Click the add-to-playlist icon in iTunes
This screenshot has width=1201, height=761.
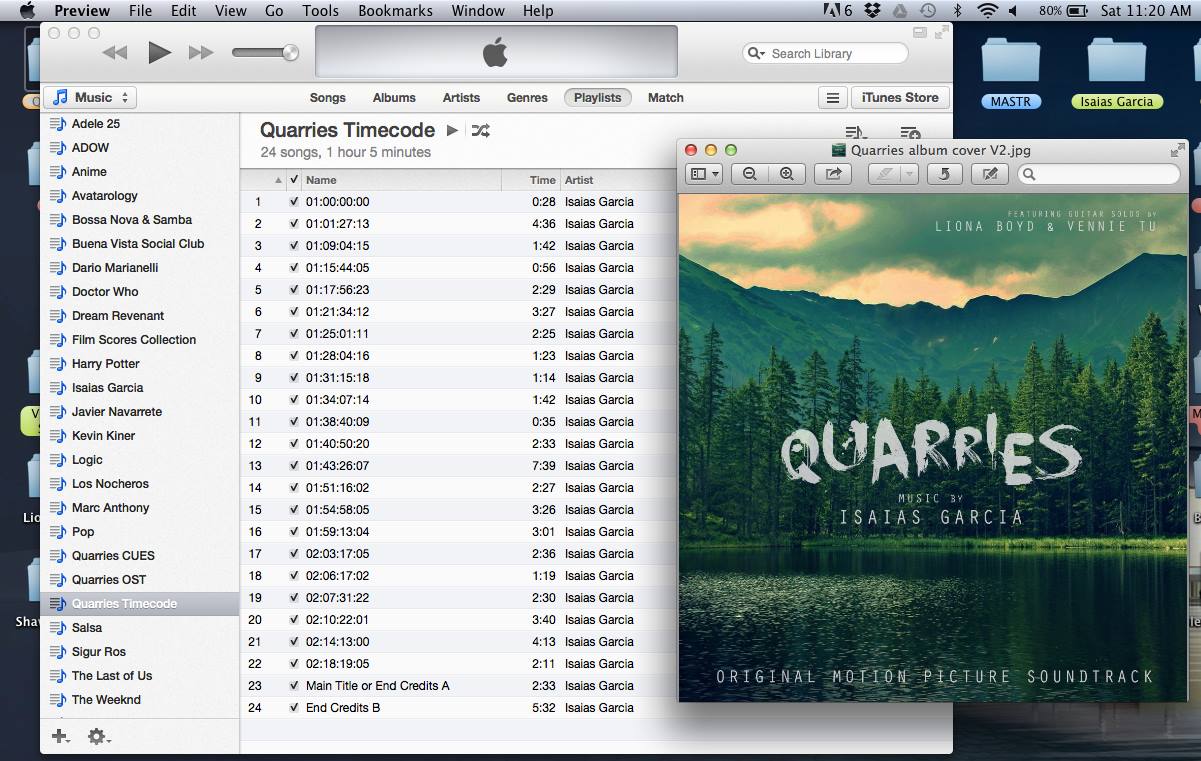pyautogui.click(x=909, y=133)
